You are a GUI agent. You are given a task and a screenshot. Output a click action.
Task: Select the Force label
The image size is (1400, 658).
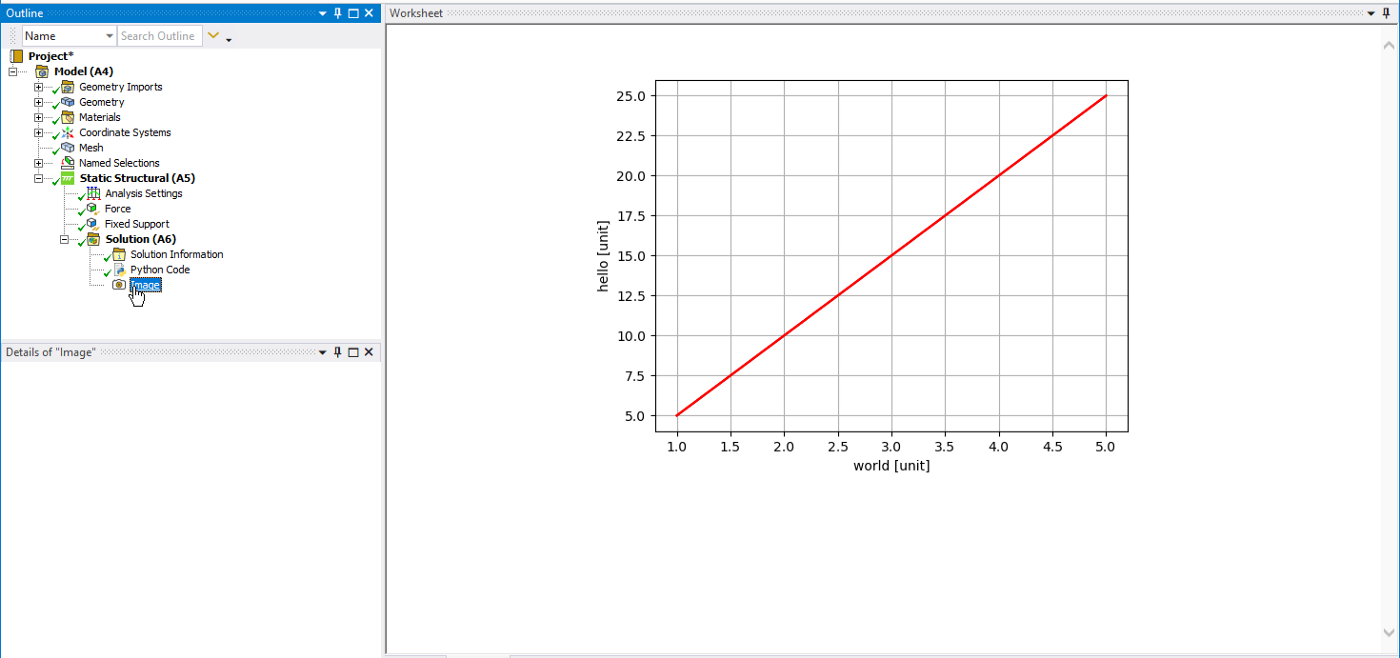[x=118, y=209]
